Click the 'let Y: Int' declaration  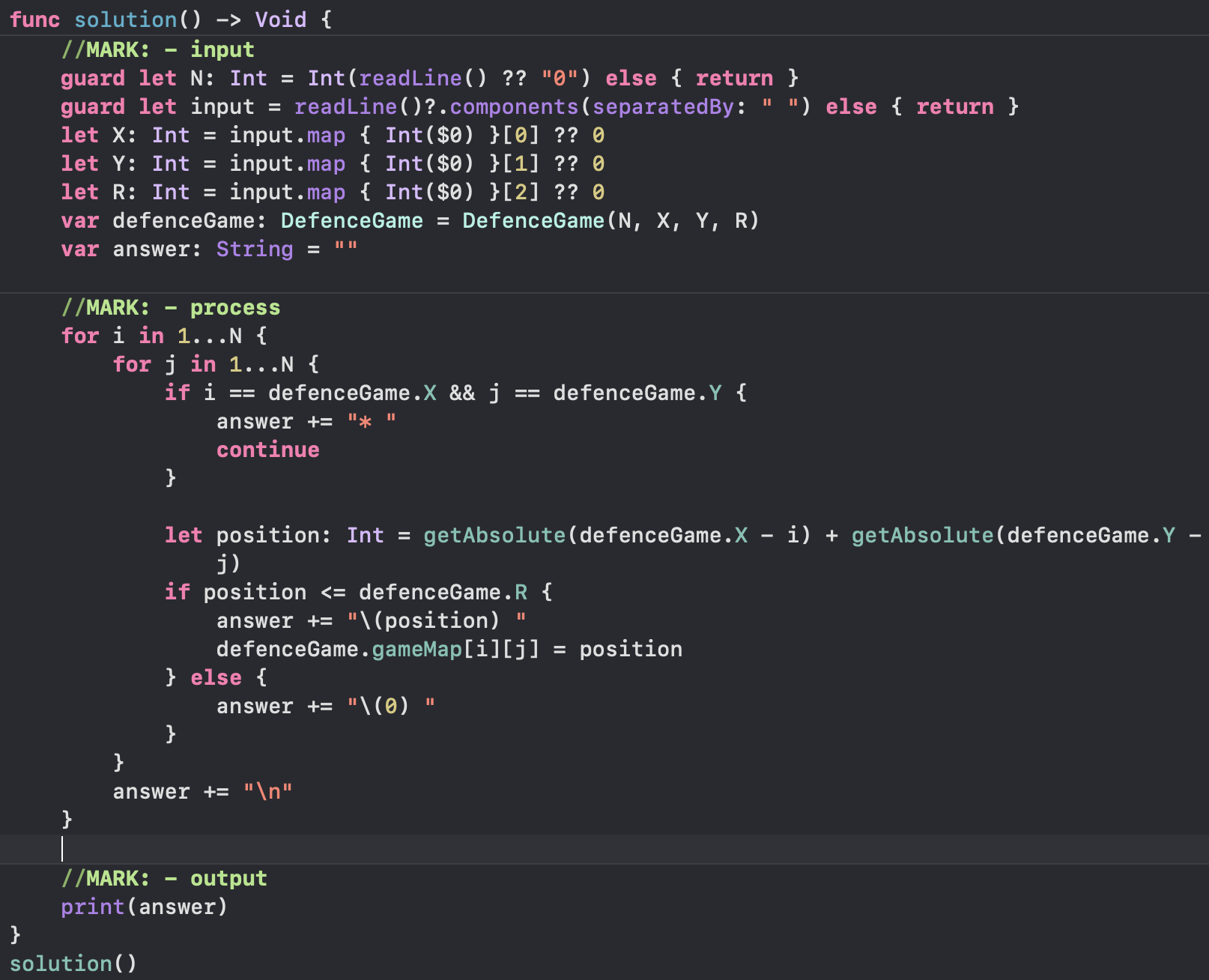[x=333, y=163]
